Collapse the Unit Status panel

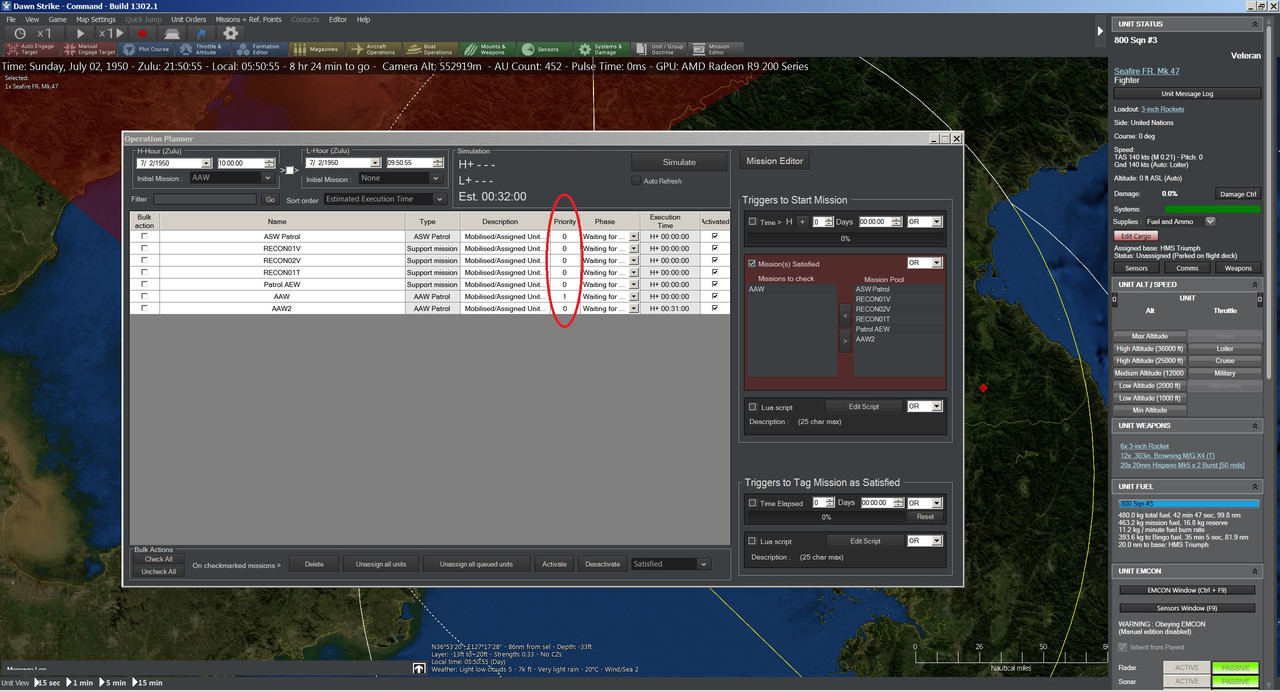1255,24
